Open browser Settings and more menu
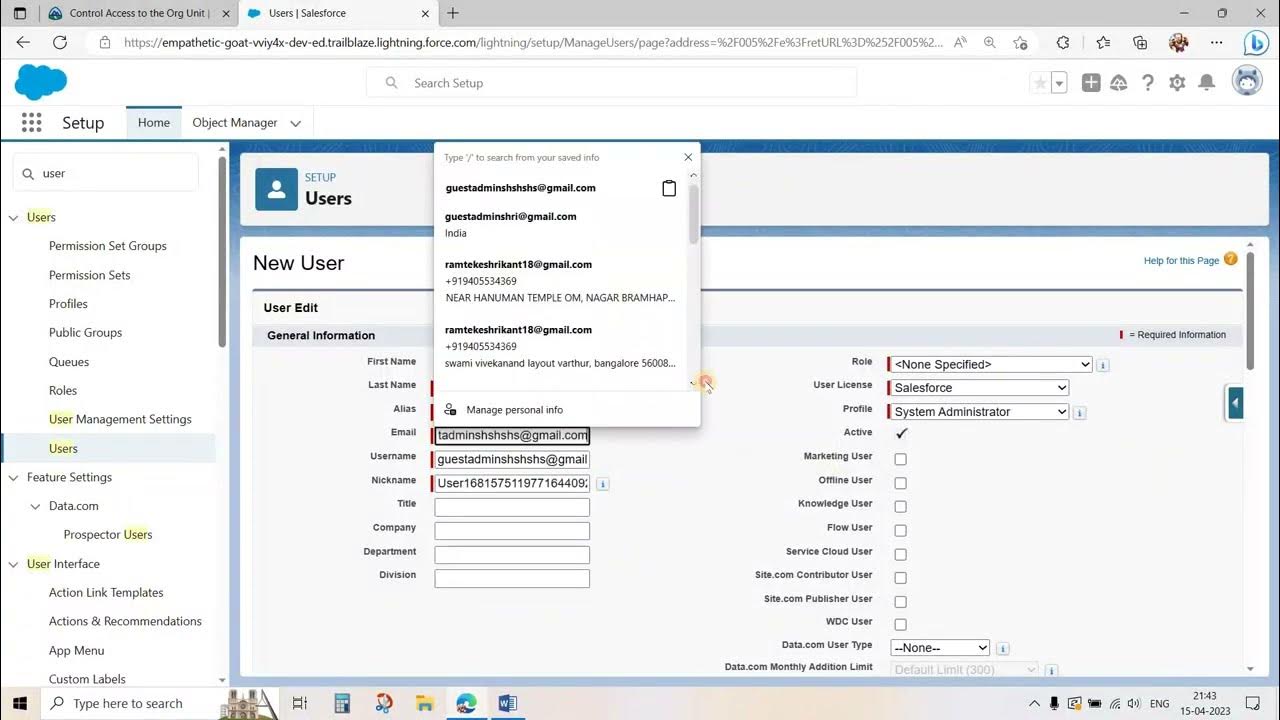 click(x=1217, y=43)
